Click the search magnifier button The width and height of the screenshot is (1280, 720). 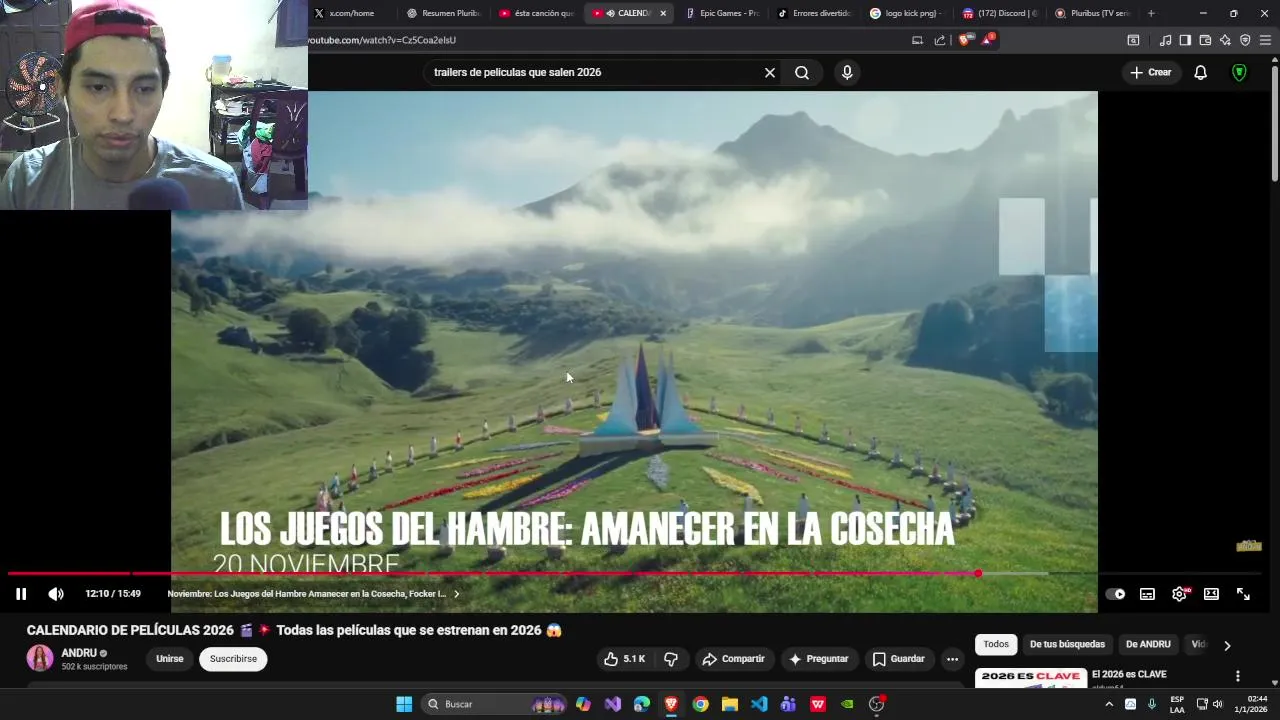click(802, 72)
